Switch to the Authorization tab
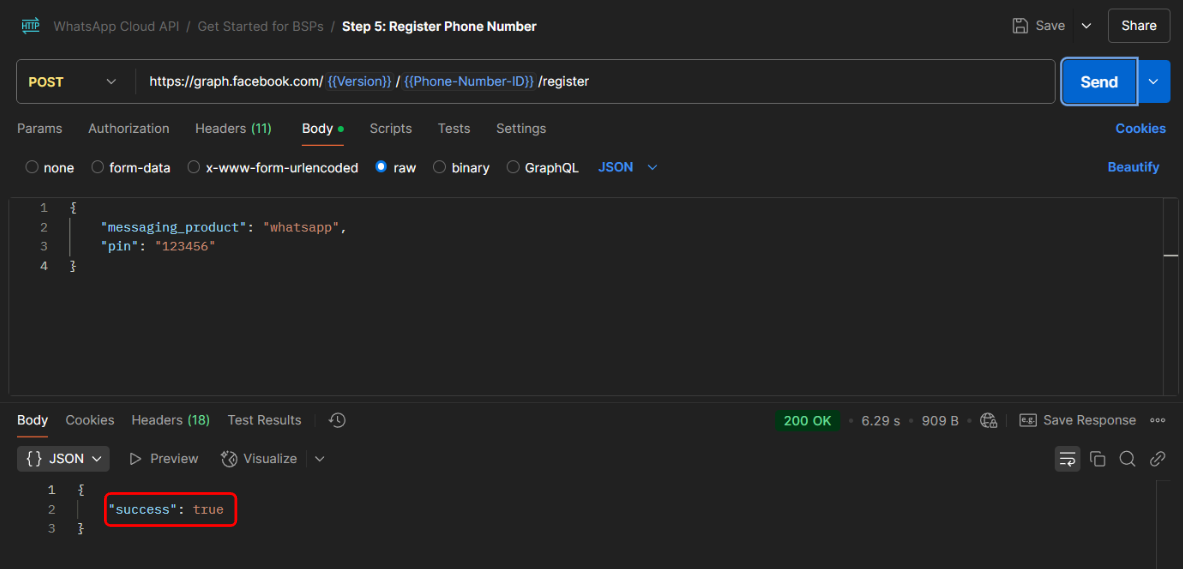Image resolution: width=1183 pixels, height=569 pixels. 128,129
